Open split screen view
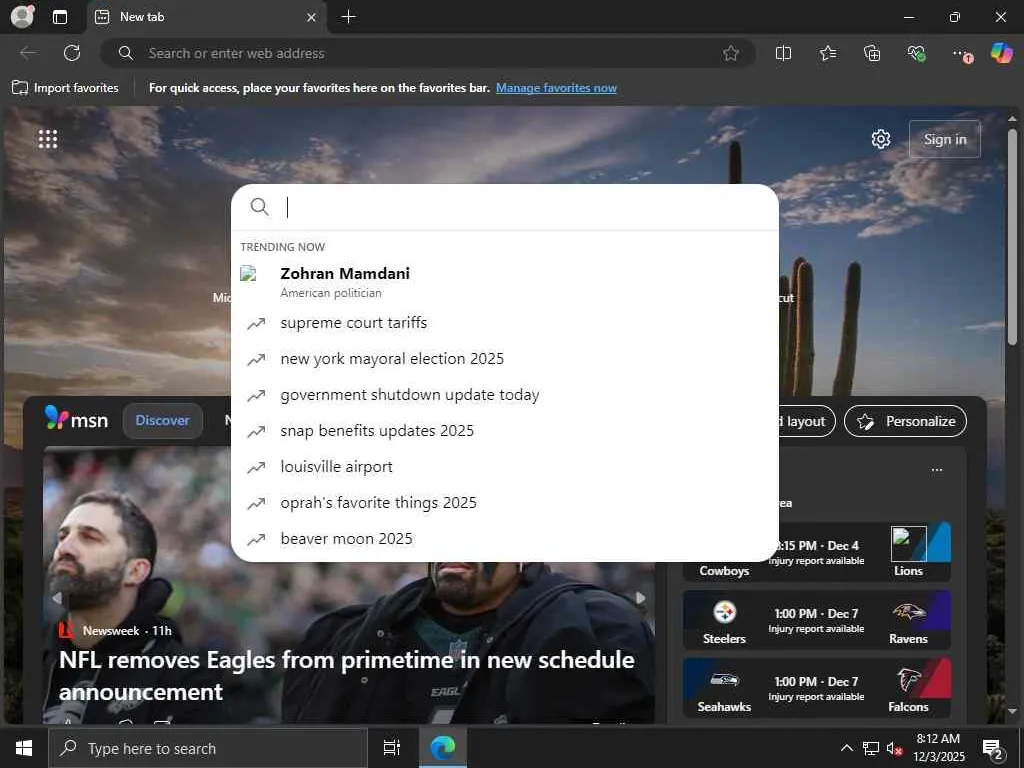 [x=783, y=53]
